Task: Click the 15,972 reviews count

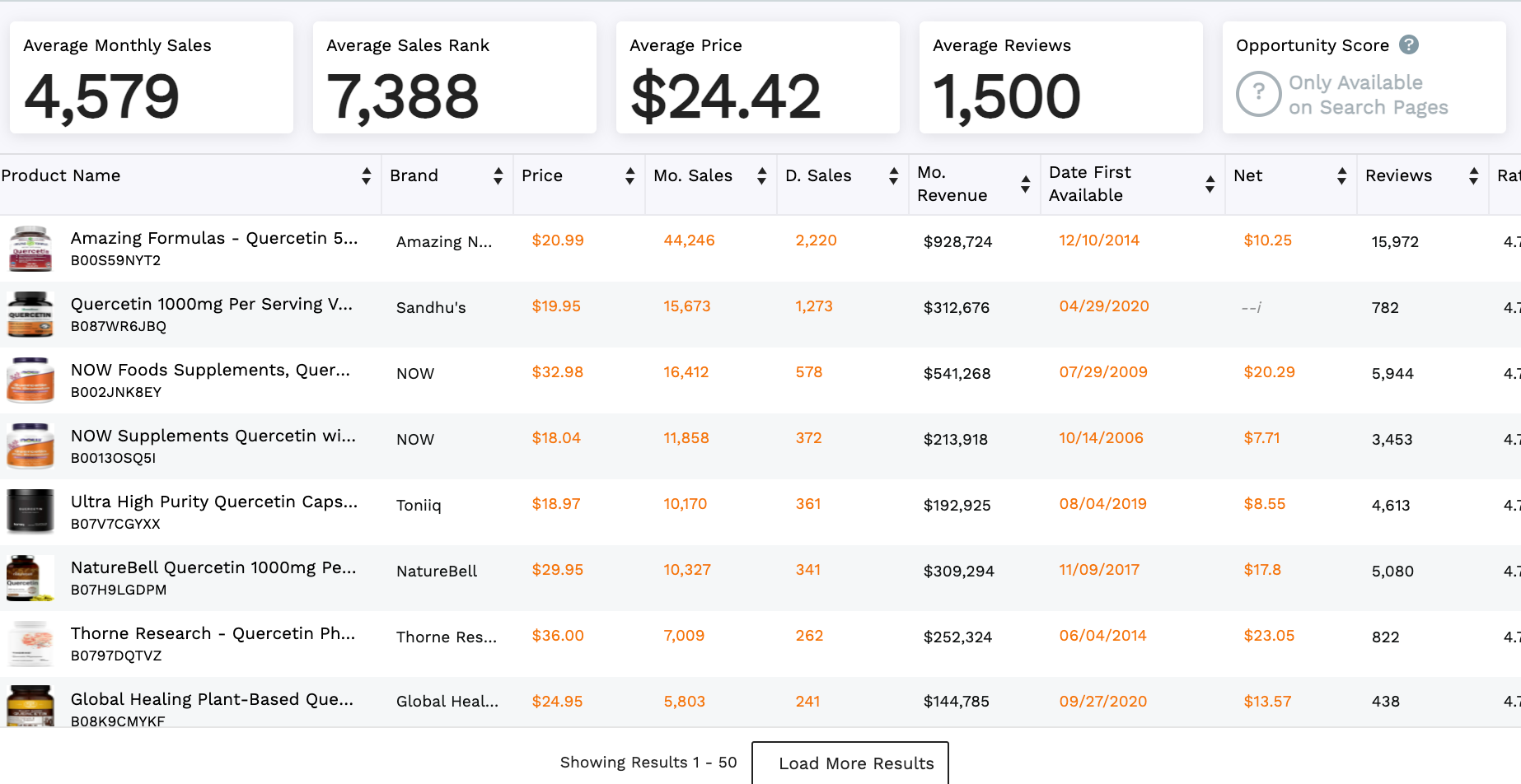Action: (x=1395, y=241)
